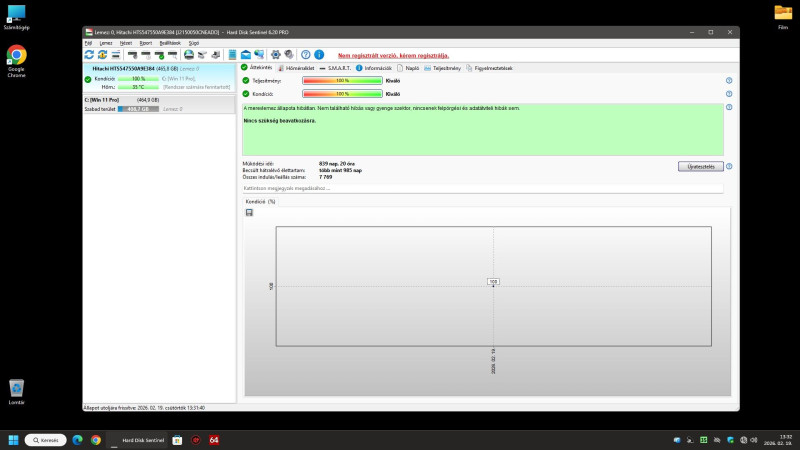The width and height of the screenshot is (800, 450).
Task: Open the Film folder on desktop
Action: 783,17
